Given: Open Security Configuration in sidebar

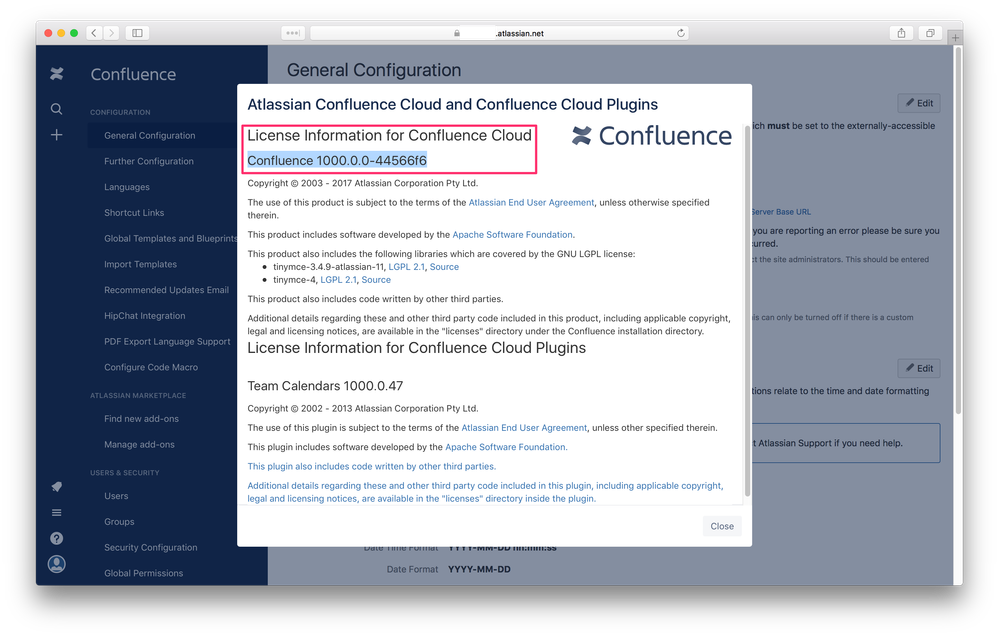Looking at the screenshot, I should click(150, 548).
